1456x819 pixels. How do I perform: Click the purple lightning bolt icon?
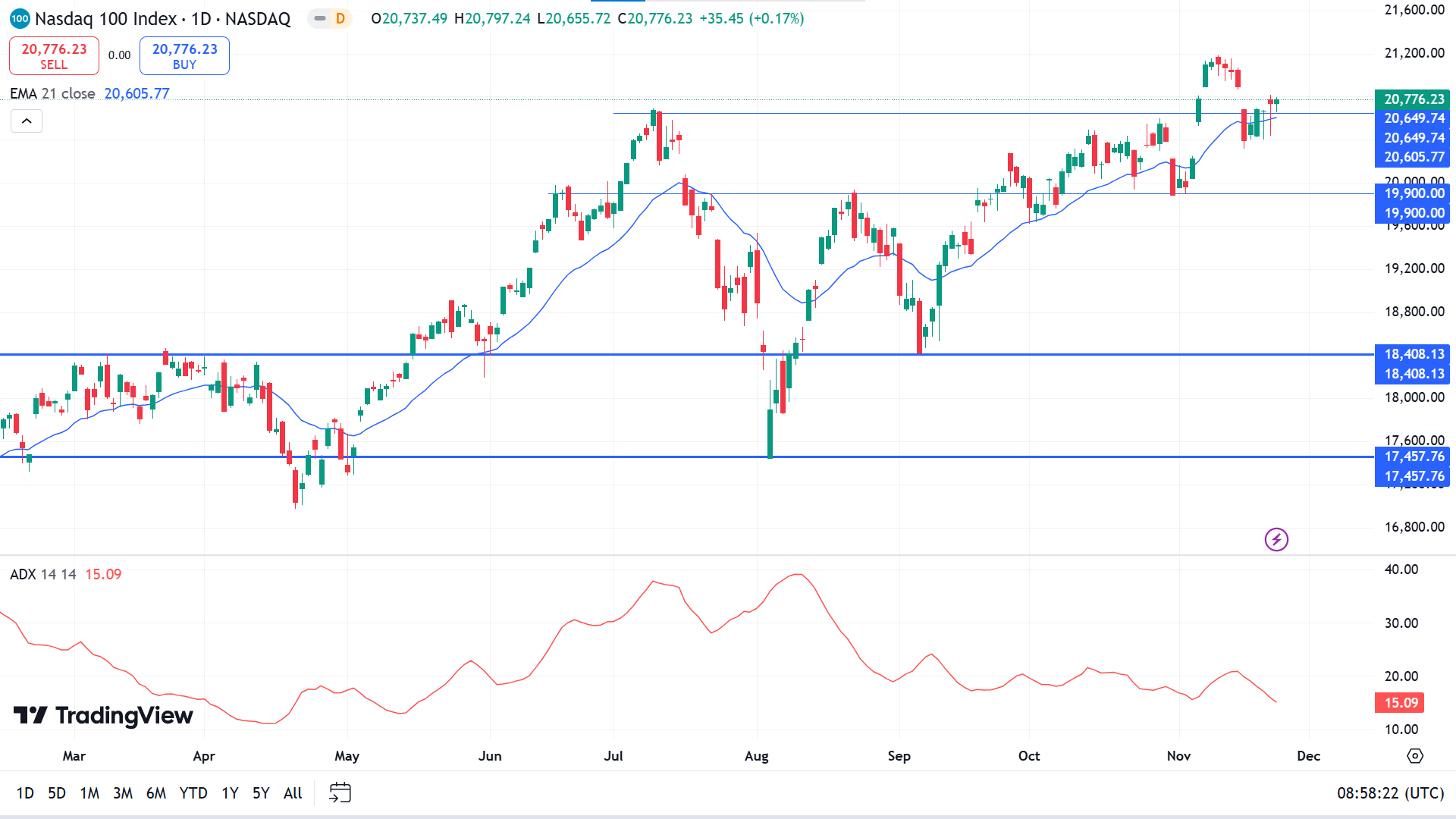click(x=1276, y=539)
